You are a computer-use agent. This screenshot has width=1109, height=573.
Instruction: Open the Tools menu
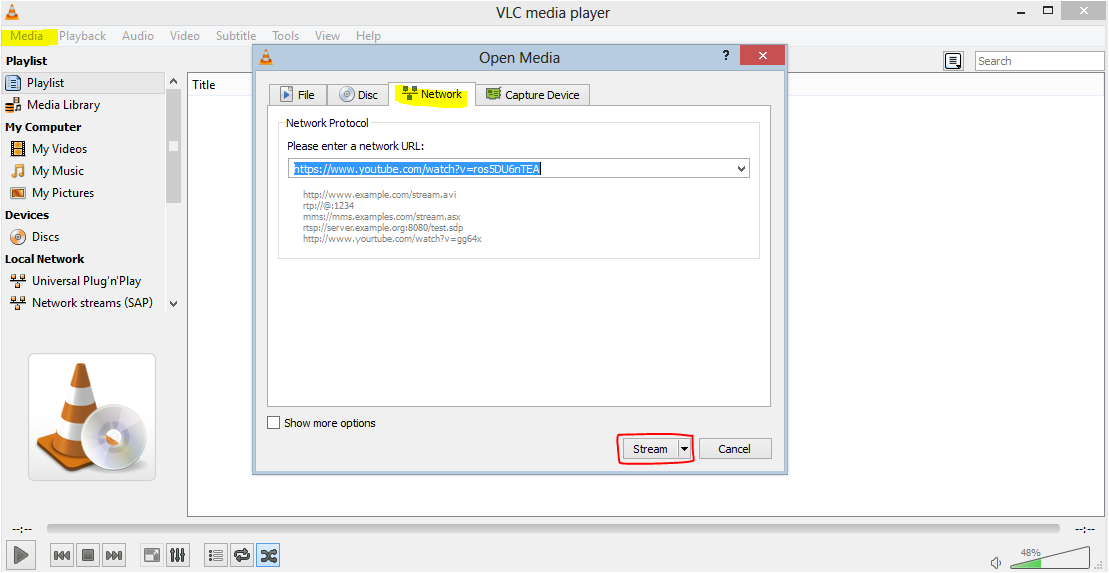pos(285,35)
